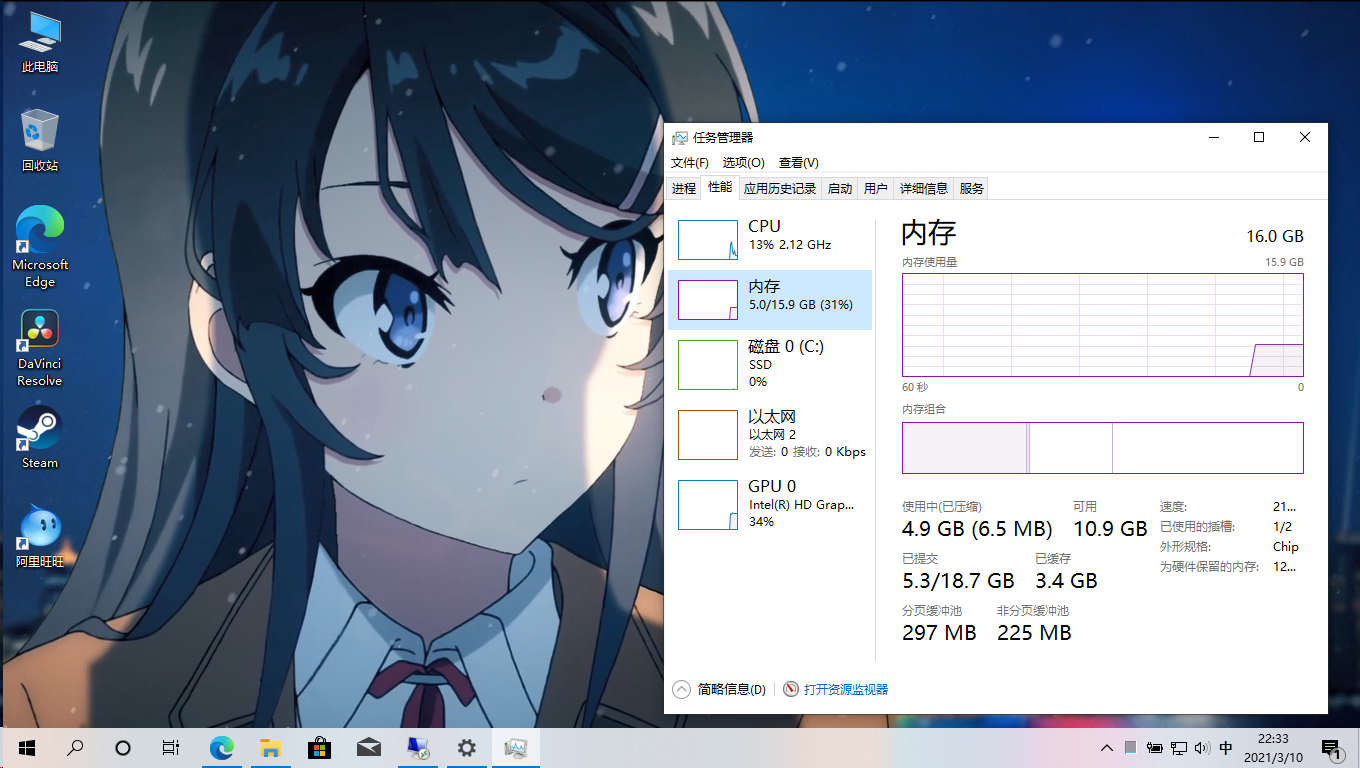This screenshot has height=768, width=1360.
Task: Select the CPU performance graph thumbnail
Action: pos(708,240)
